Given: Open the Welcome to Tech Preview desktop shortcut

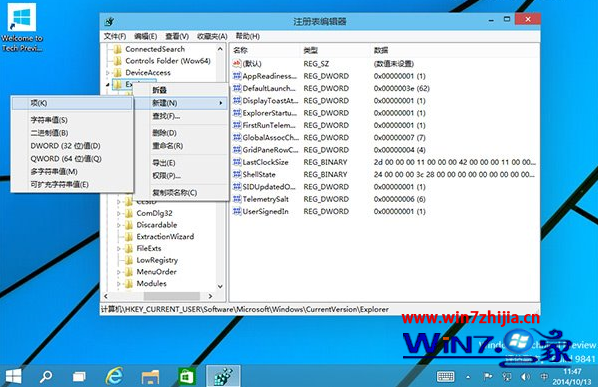Looking at the screenshot, I should pyautogui.click(x=22, y=28).
